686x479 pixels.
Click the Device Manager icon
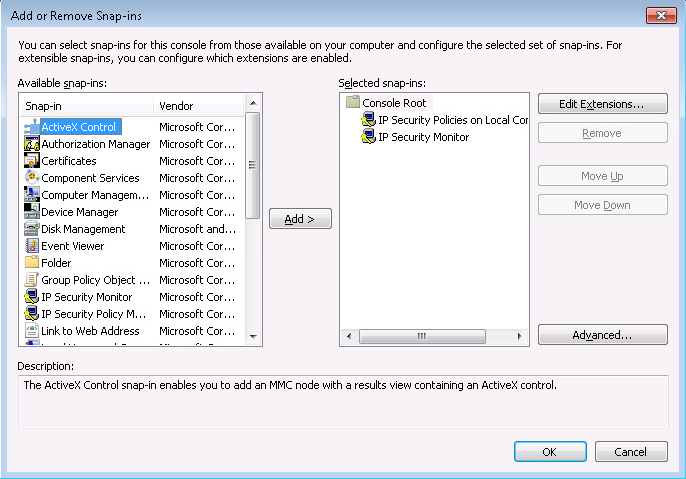tap(31, 212)
